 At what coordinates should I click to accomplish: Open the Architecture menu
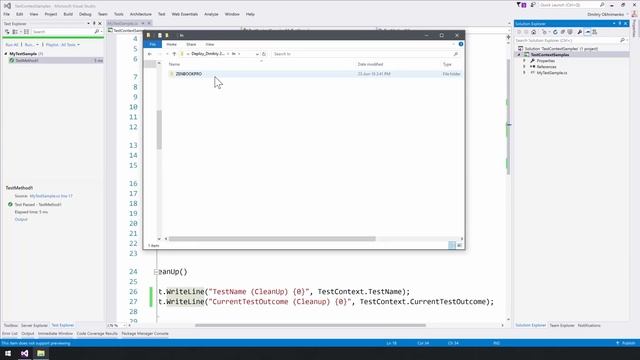click(x=140, y=14)
